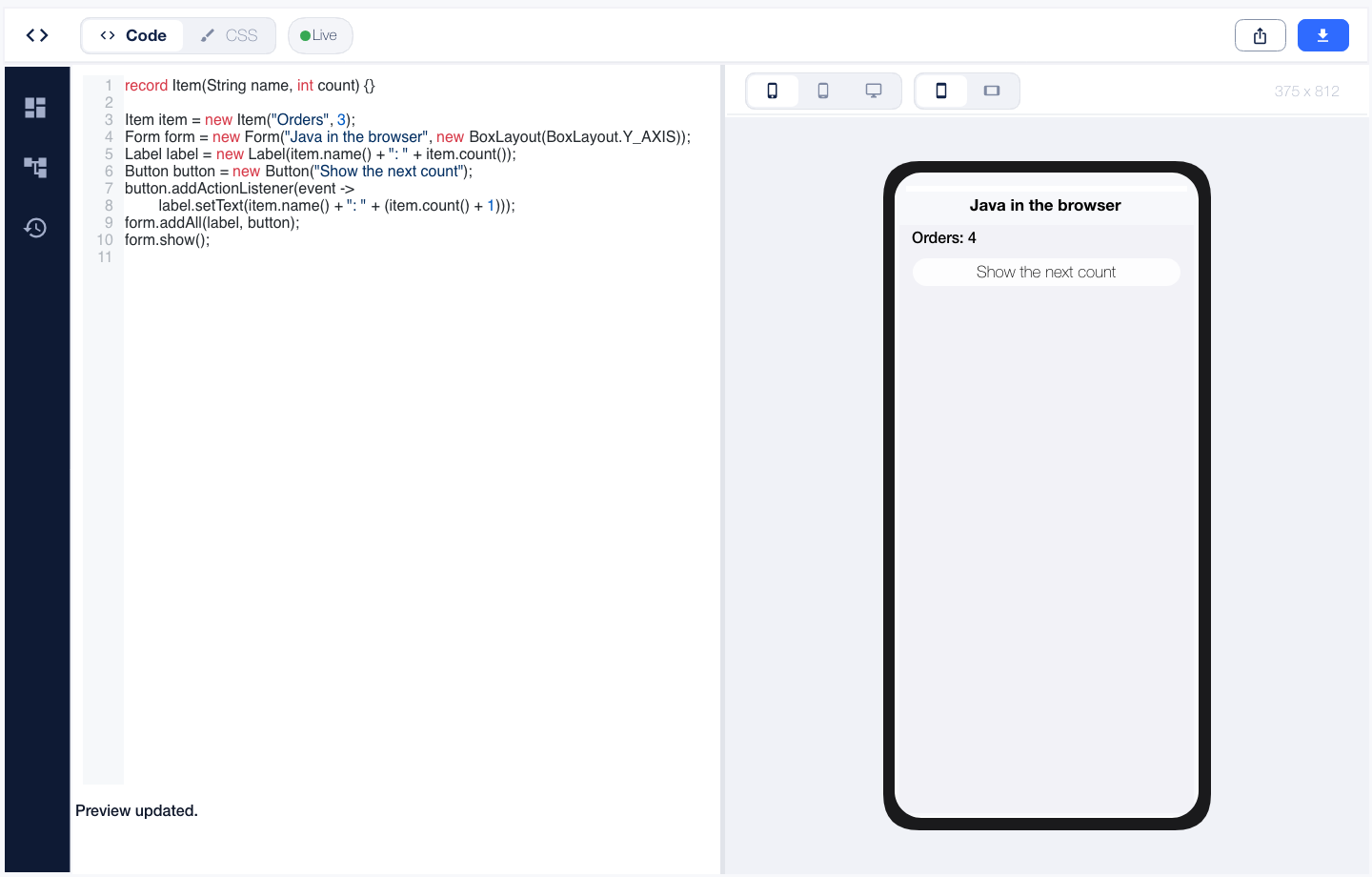Image resolution: width=1372 pixels, height=877 pixels.
Task: Toggle the Live preview indicator
Action: [320, 35]
